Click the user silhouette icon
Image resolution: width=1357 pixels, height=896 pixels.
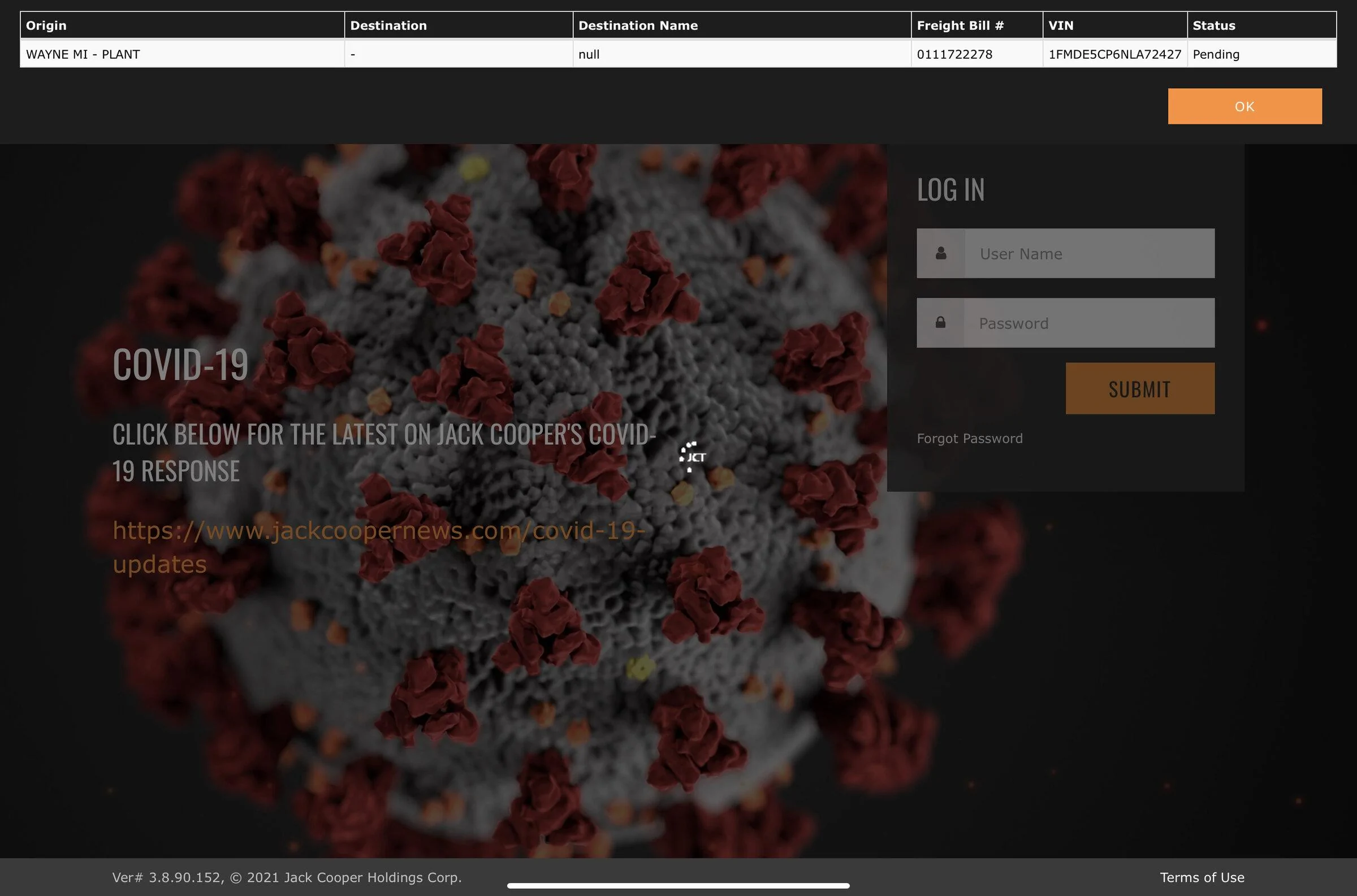(940, 253)
